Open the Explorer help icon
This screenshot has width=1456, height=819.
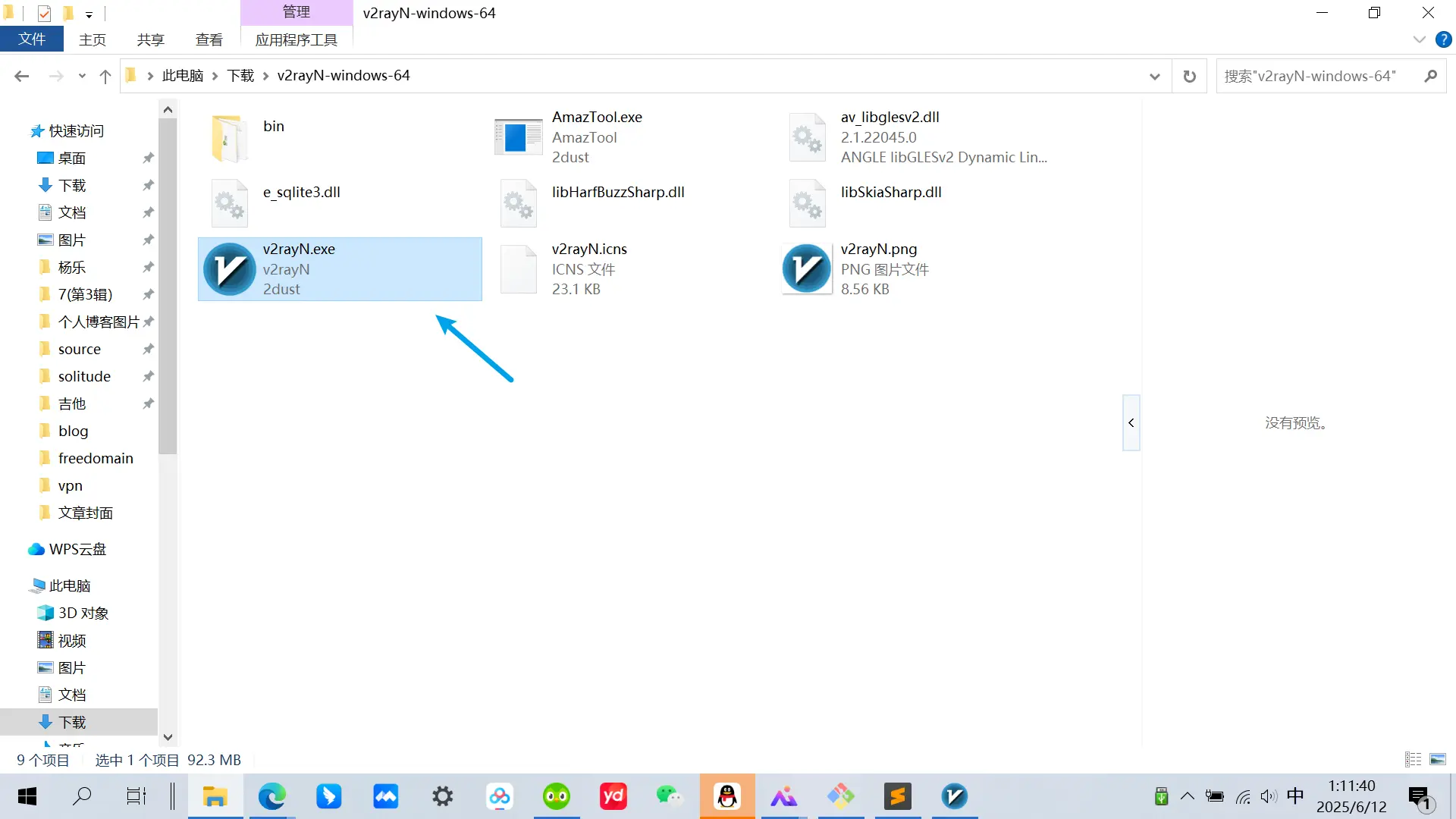click(1444, 39)
